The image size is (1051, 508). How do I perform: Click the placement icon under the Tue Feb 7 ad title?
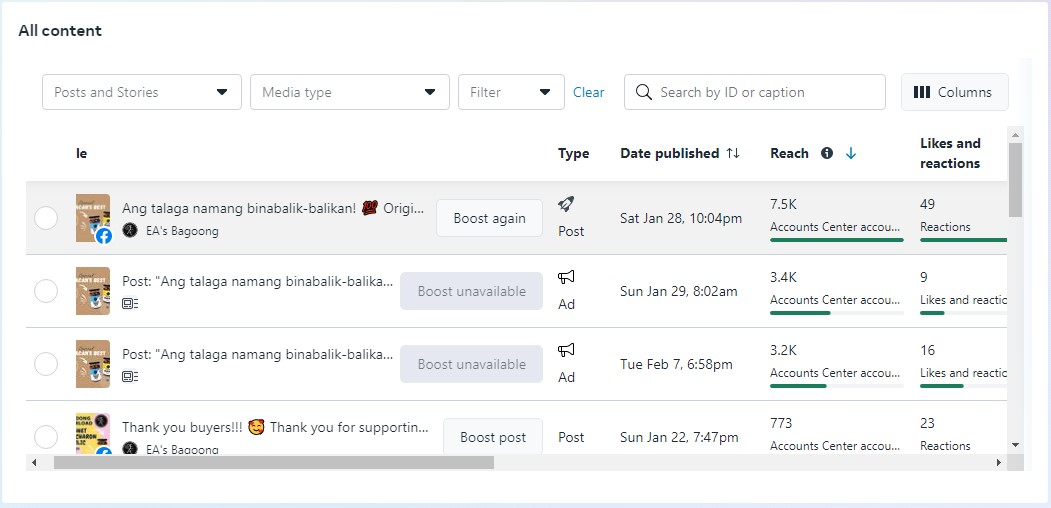tap(130, 377)
